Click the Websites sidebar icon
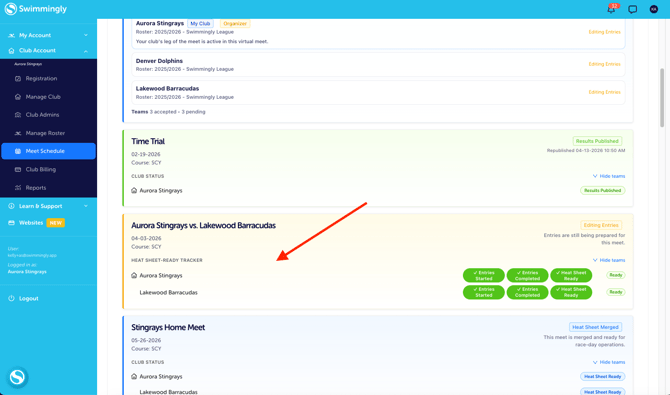Screen dimensions: 670x395 (12, 223)
